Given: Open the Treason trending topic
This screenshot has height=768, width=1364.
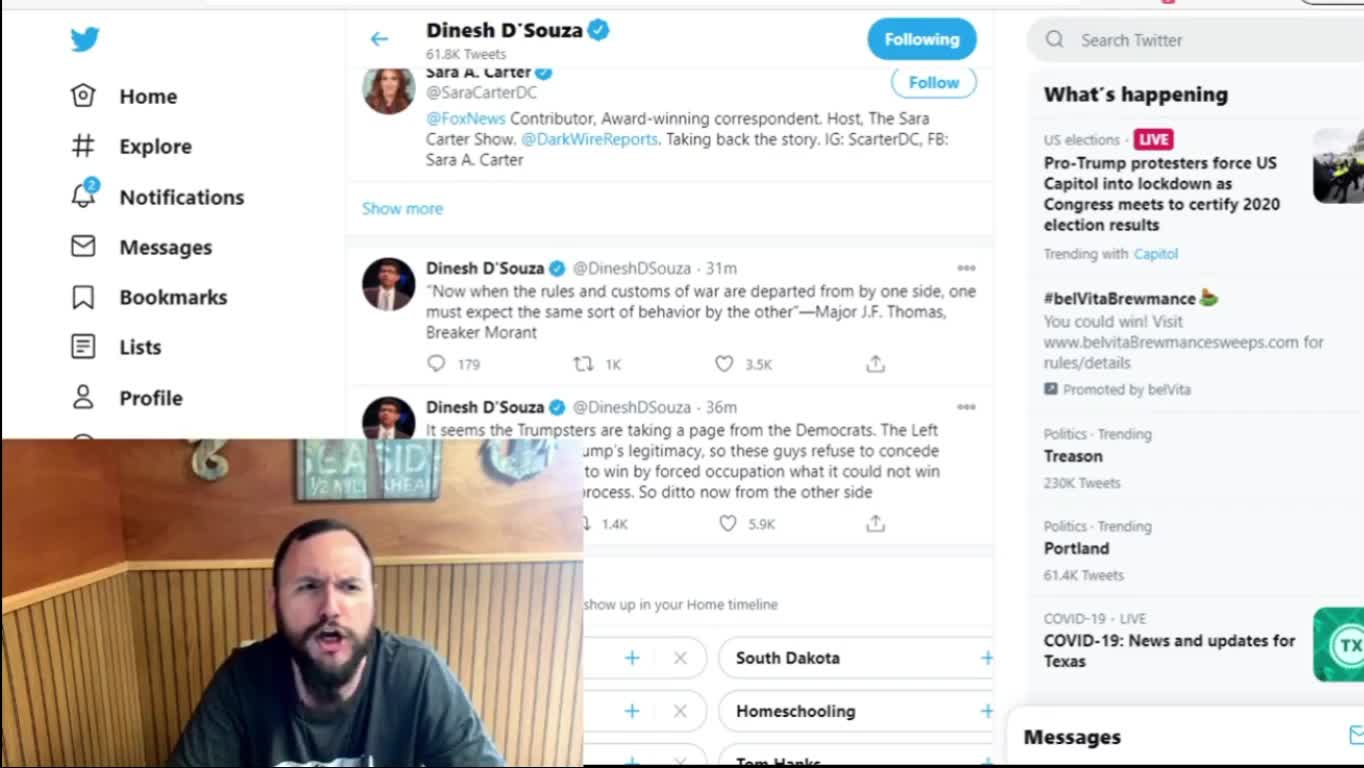Looking at the screenshot, I should pos(1073,456).
